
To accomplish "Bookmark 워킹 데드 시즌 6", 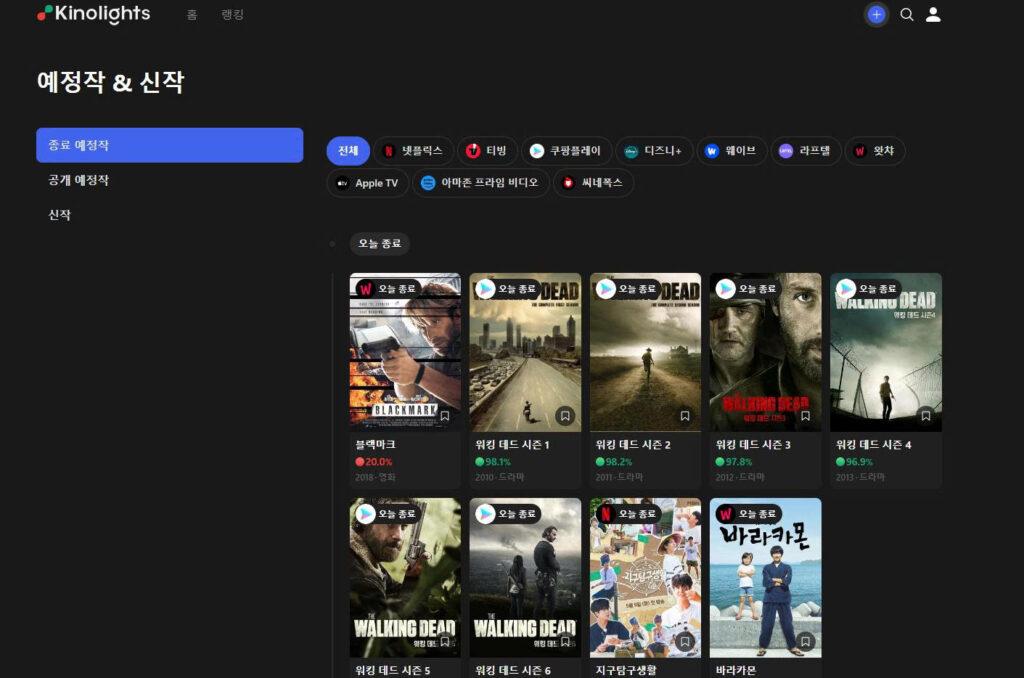I will pyautogui.click(x=565, y=641).
